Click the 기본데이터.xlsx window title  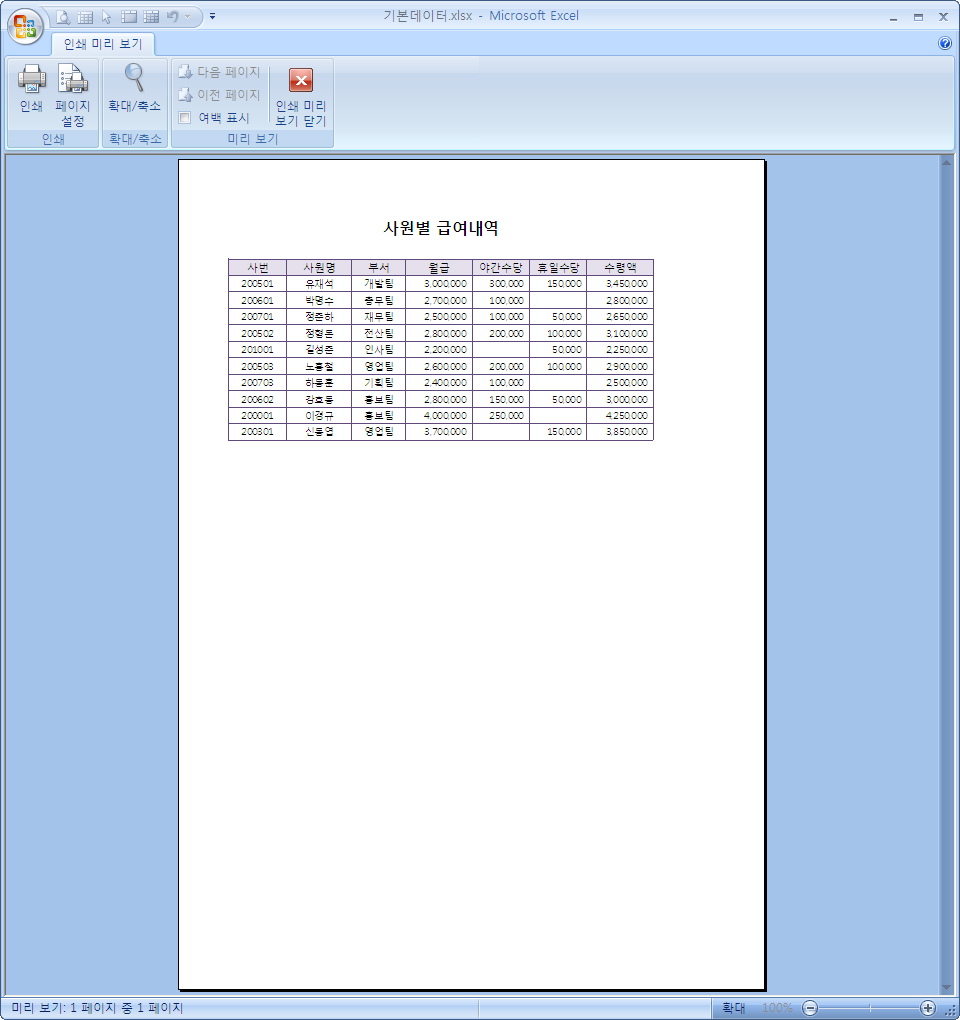[x=427, y=16]
